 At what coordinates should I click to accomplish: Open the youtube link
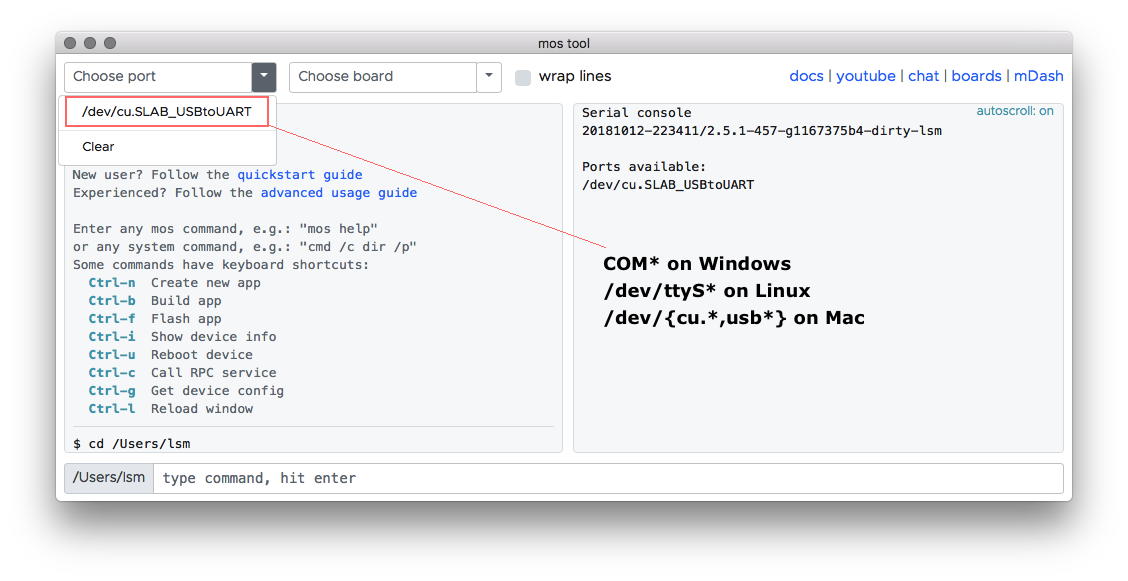coord(865,76)
